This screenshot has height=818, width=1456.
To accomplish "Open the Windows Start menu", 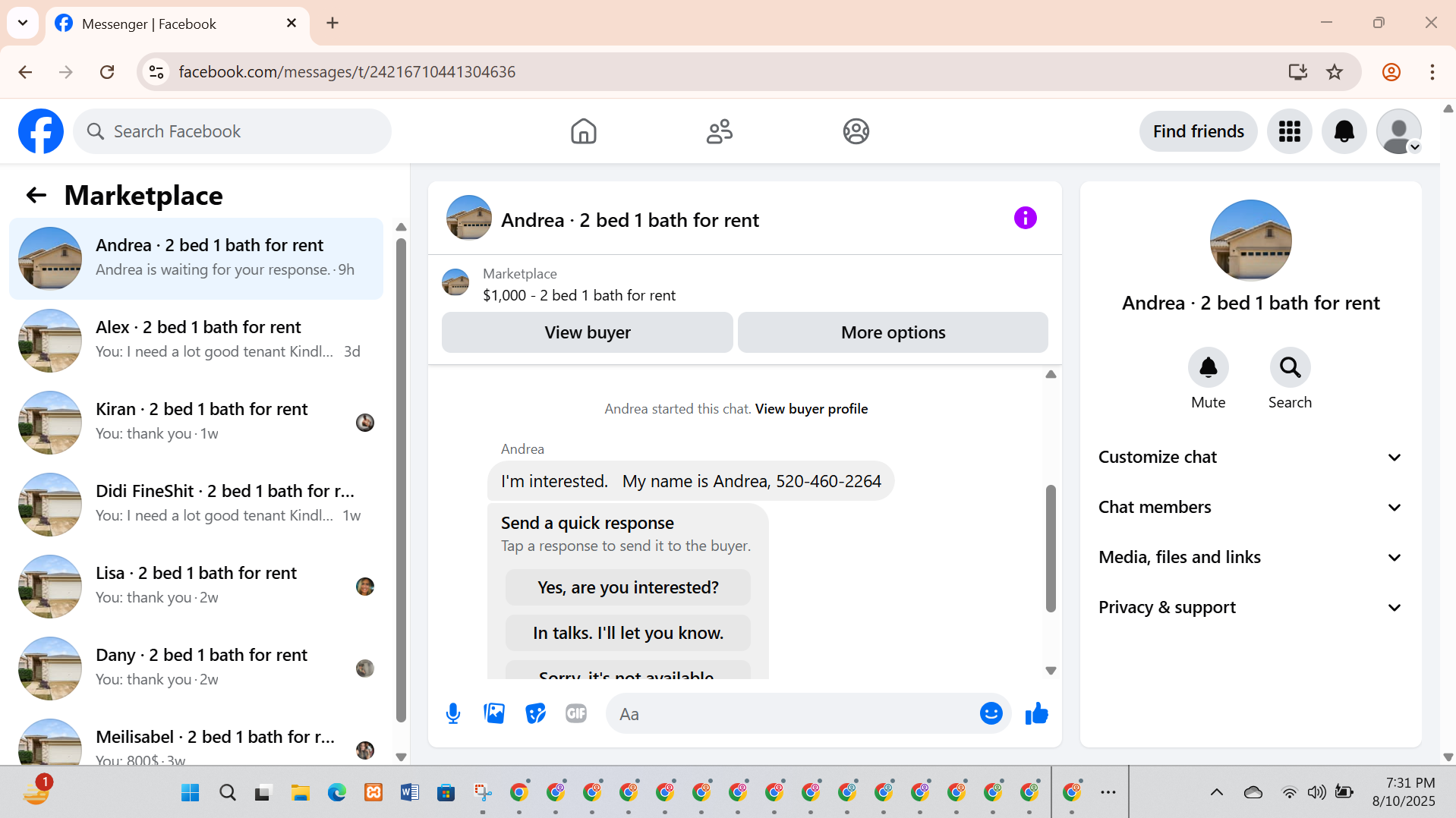I will [190, 793].
